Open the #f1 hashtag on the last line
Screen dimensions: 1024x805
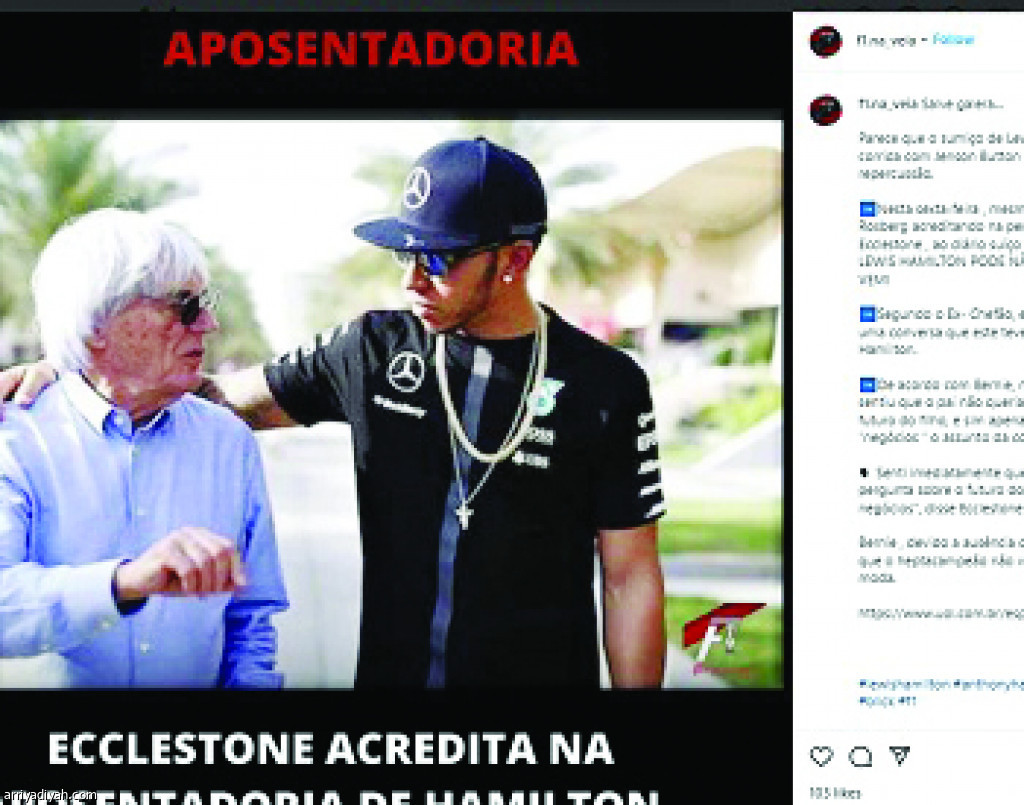906,701
